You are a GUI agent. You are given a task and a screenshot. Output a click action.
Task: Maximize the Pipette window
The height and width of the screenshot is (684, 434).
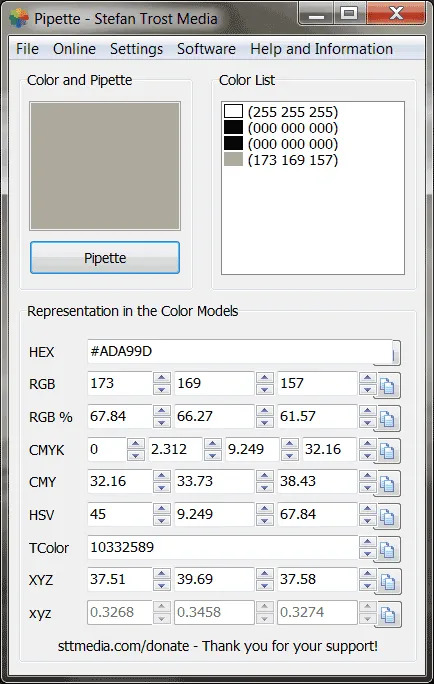tap(349, 14)
